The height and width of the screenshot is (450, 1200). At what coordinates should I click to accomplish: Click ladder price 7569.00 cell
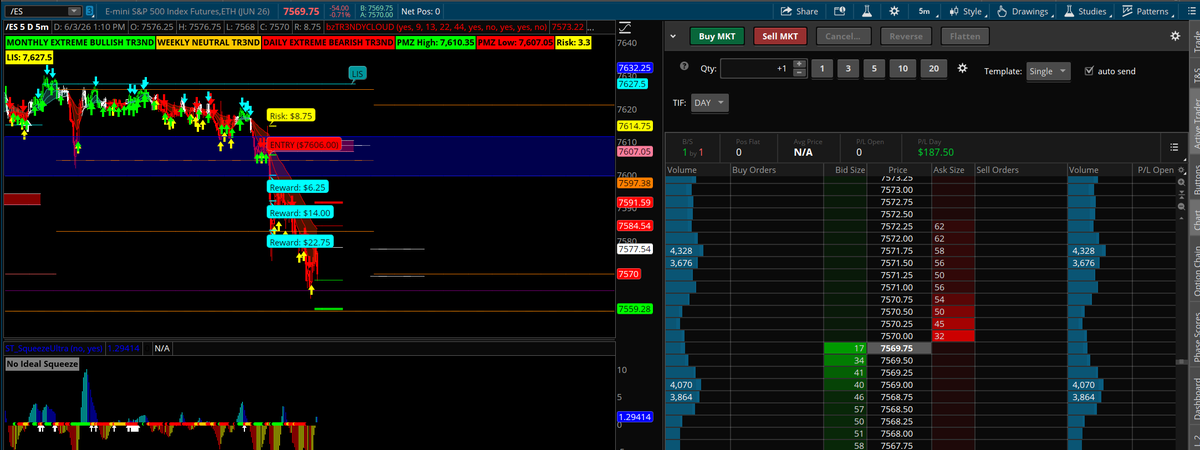[897, 384]
